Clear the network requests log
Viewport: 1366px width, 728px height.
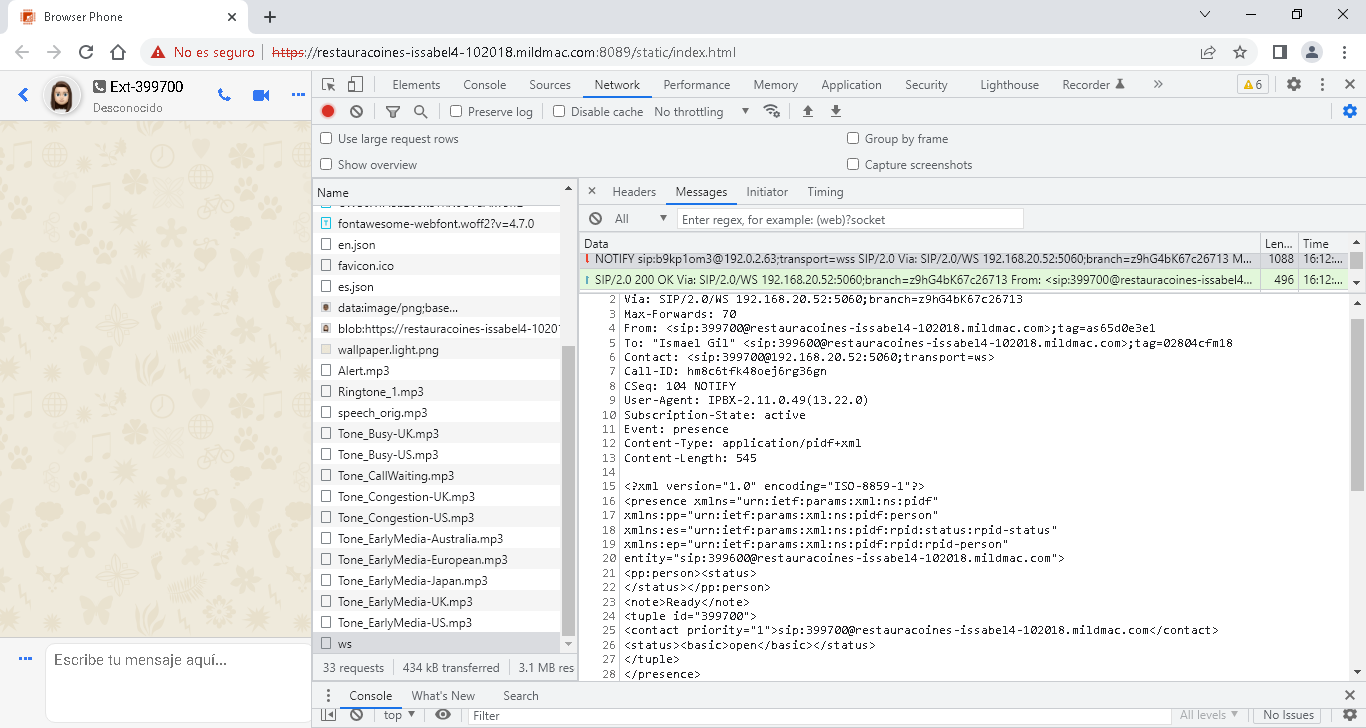coord(355,111)
